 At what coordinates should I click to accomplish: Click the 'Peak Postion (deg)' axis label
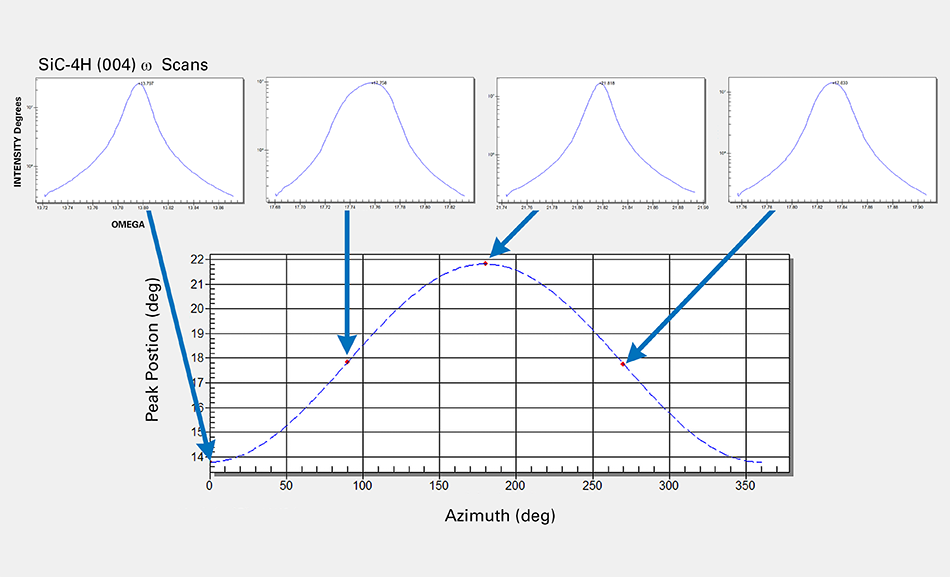point(153,364)
